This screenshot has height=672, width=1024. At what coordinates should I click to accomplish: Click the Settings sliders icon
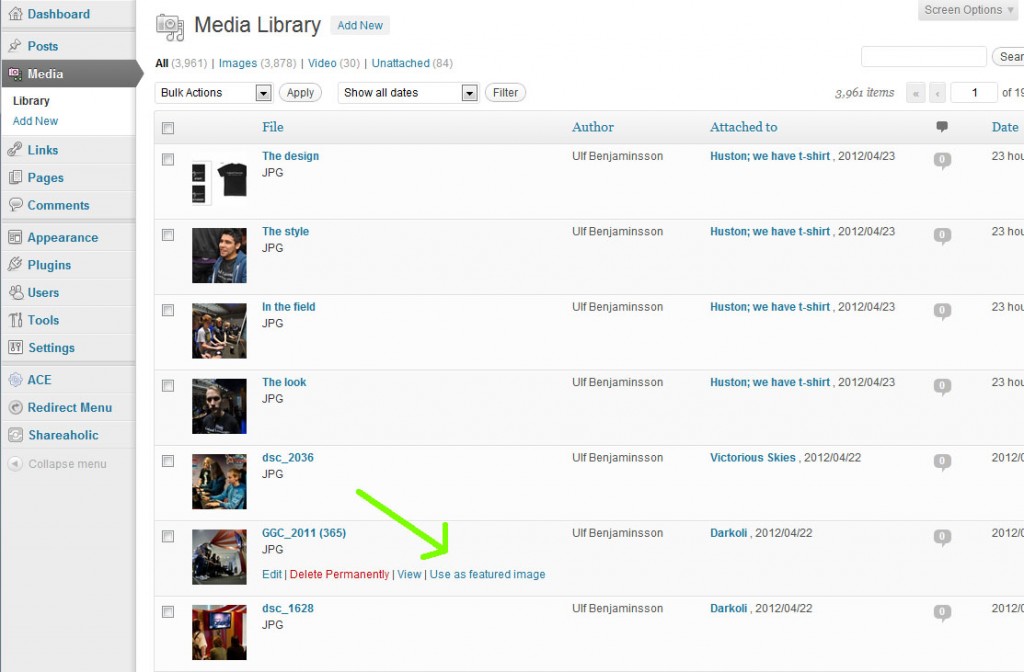click(15, 348)
